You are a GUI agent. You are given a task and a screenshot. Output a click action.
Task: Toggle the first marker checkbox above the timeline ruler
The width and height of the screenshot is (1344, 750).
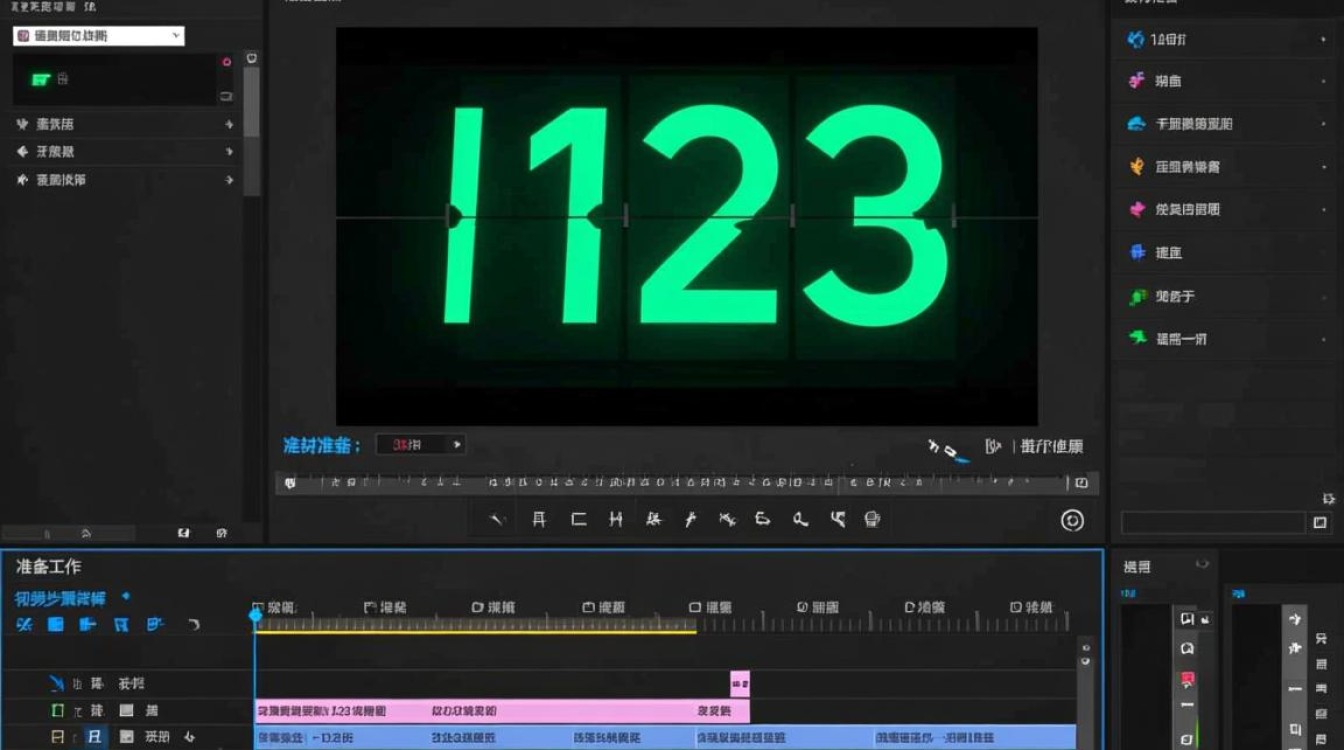(258, 607)
